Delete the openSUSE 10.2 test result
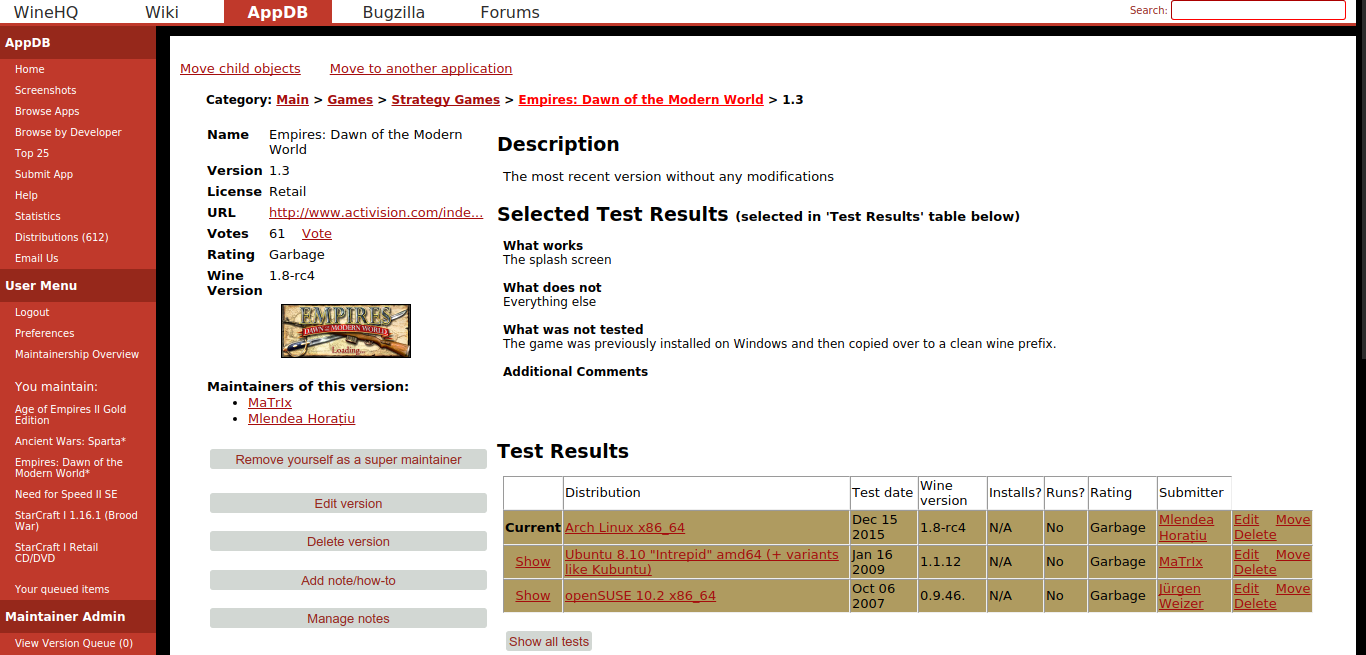The height and width of the screenshot is (655, 1366). tap(1255, 603)
